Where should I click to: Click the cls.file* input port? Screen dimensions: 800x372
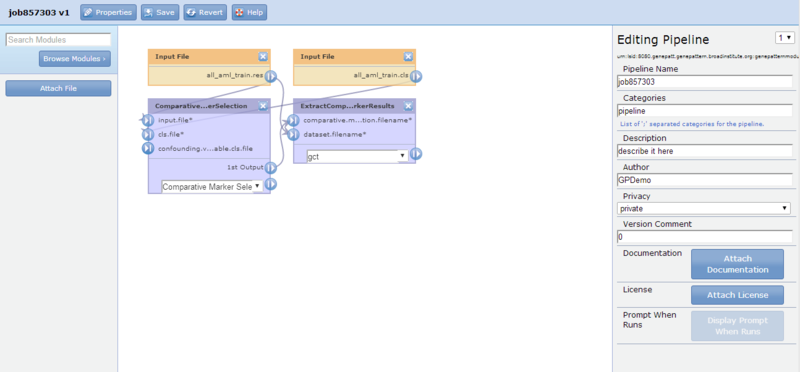click(x=147, y=135)
